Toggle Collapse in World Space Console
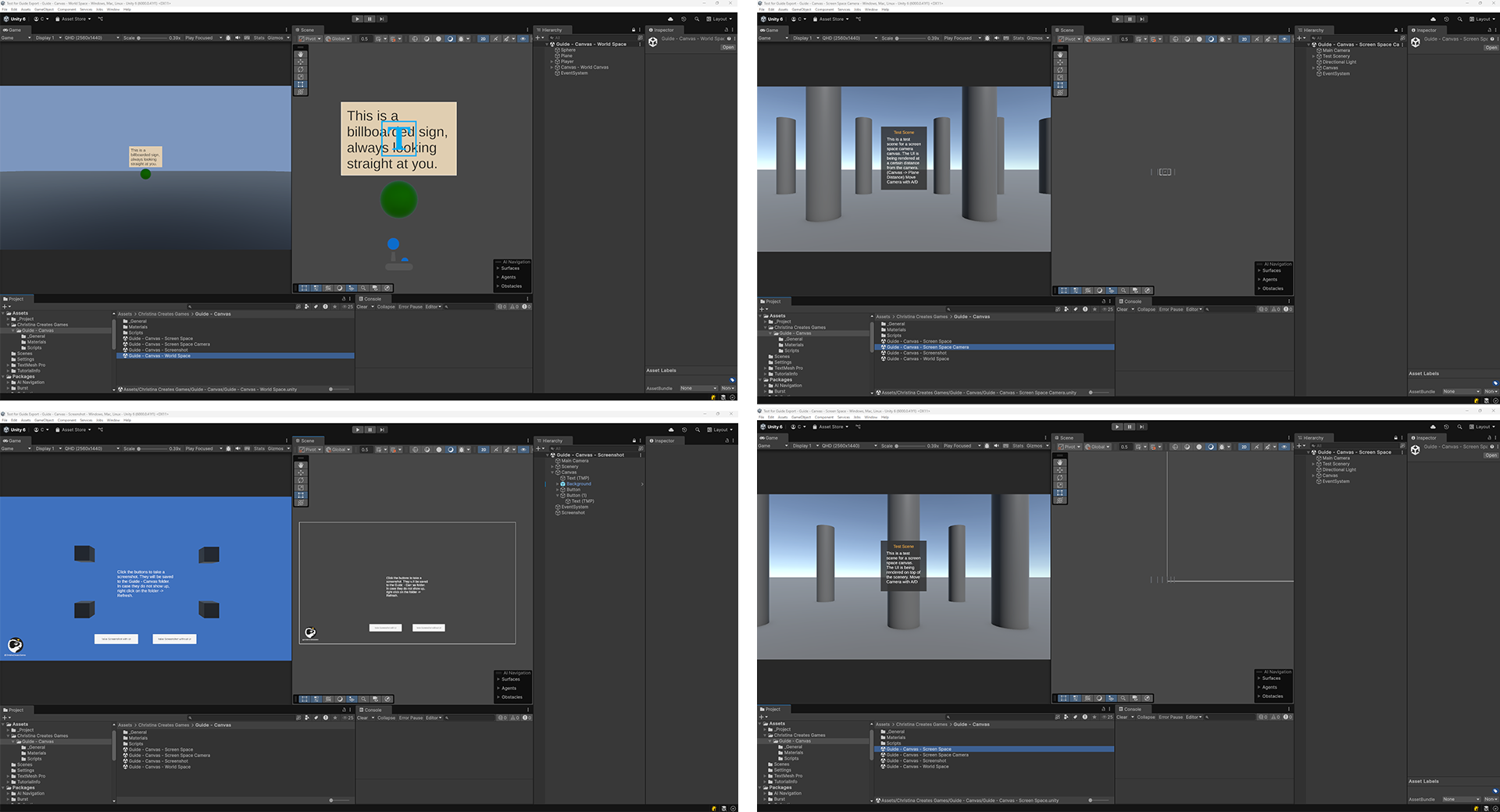The image size is (1500, 812). pos(387,307)
